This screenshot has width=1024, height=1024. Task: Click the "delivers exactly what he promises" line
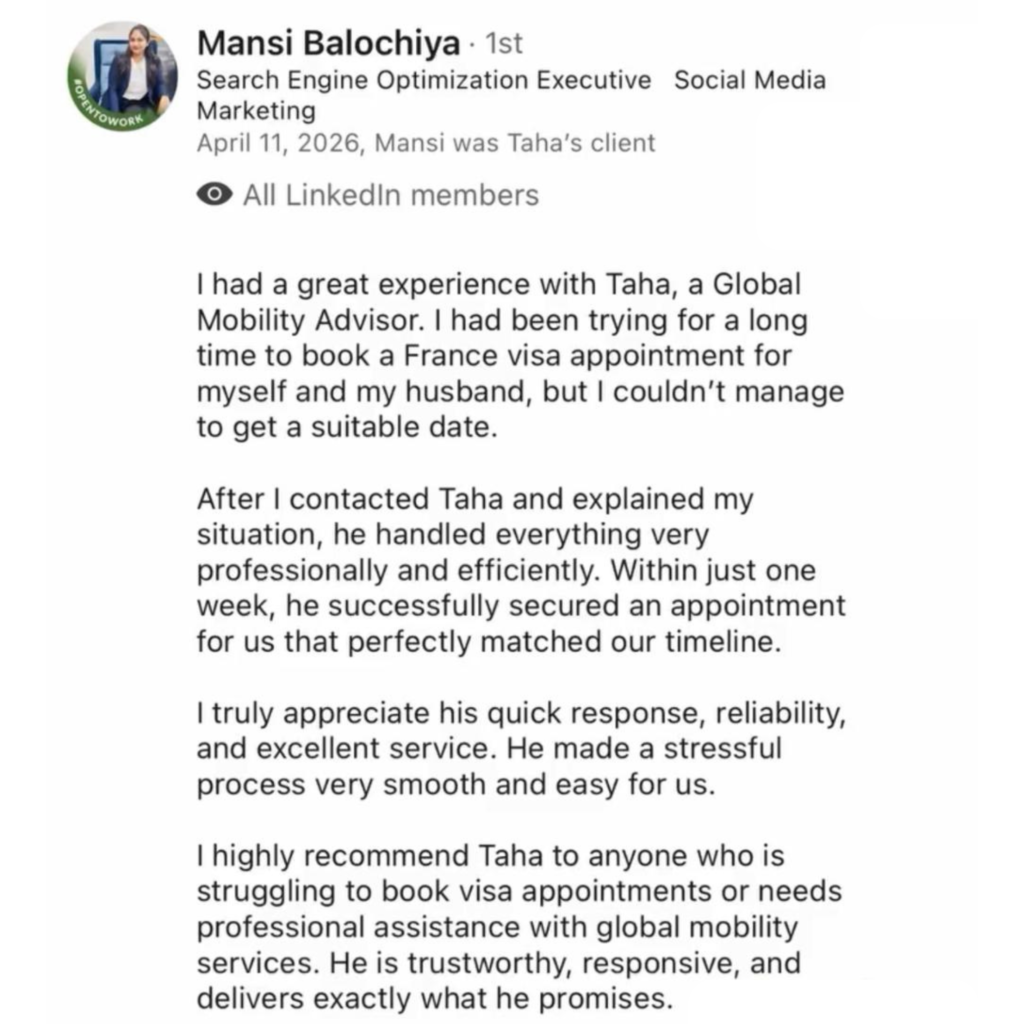431,998
